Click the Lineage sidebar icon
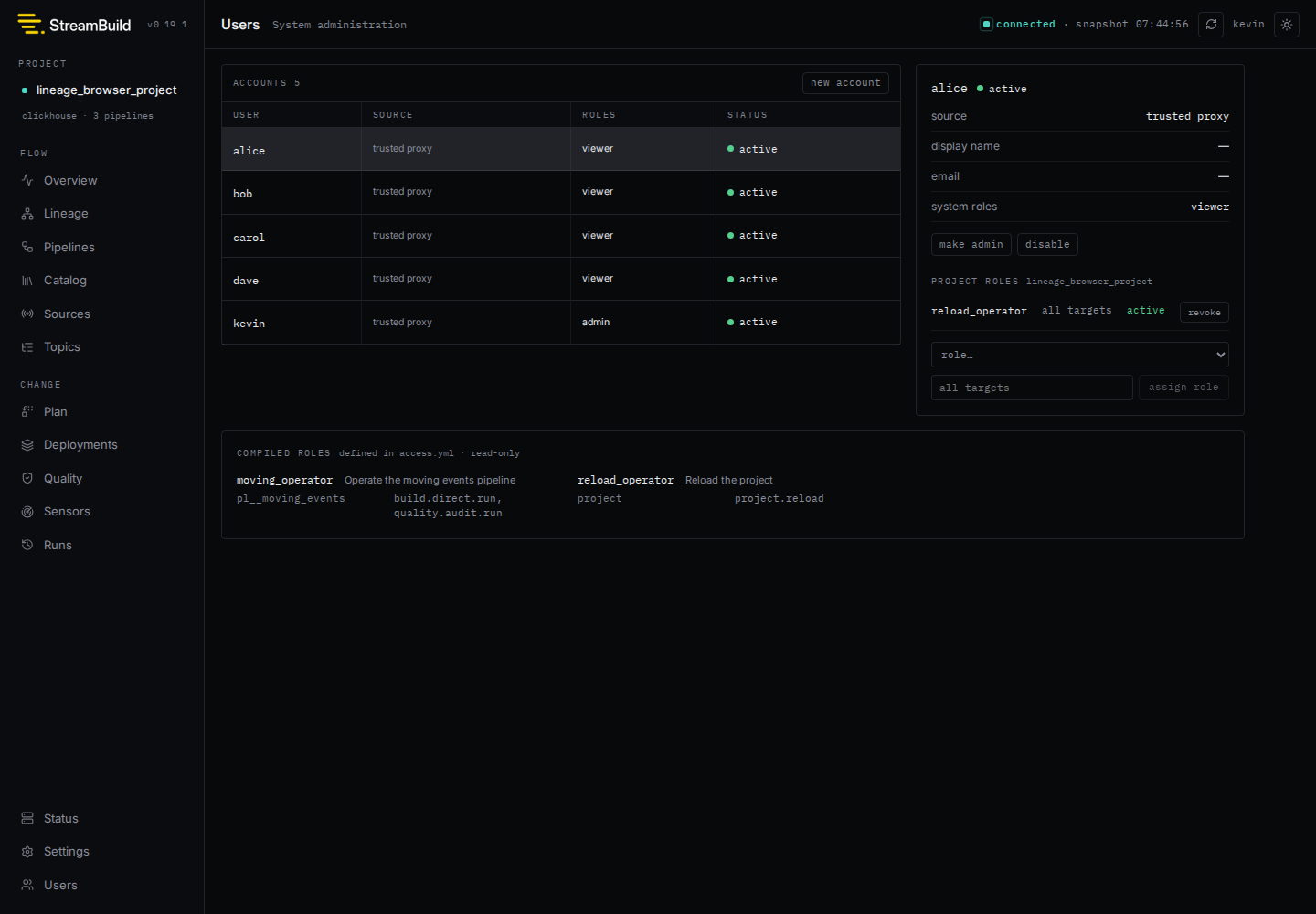1316x914 pixels. coord(27,214)
